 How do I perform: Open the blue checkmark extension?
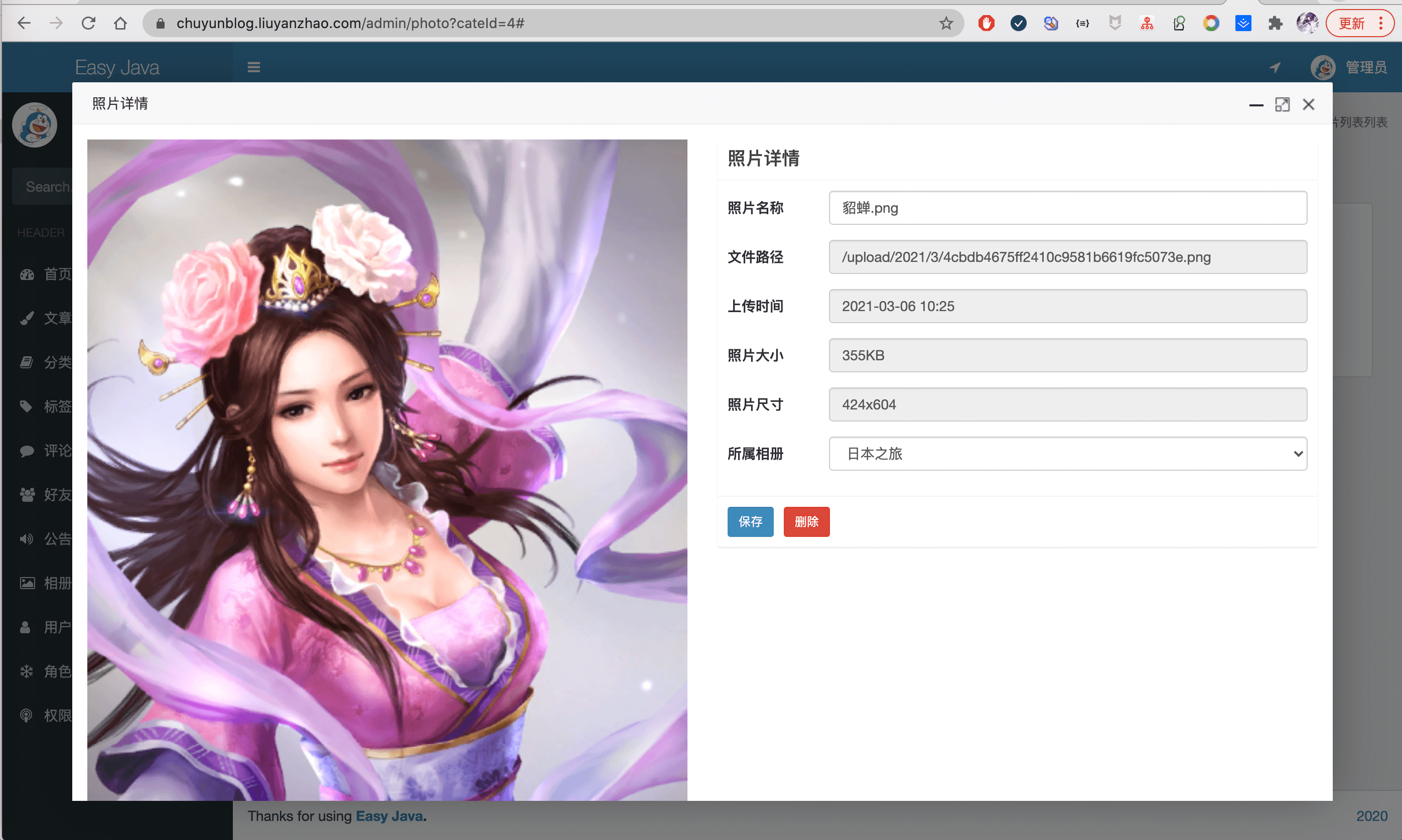pos(1018,23)
